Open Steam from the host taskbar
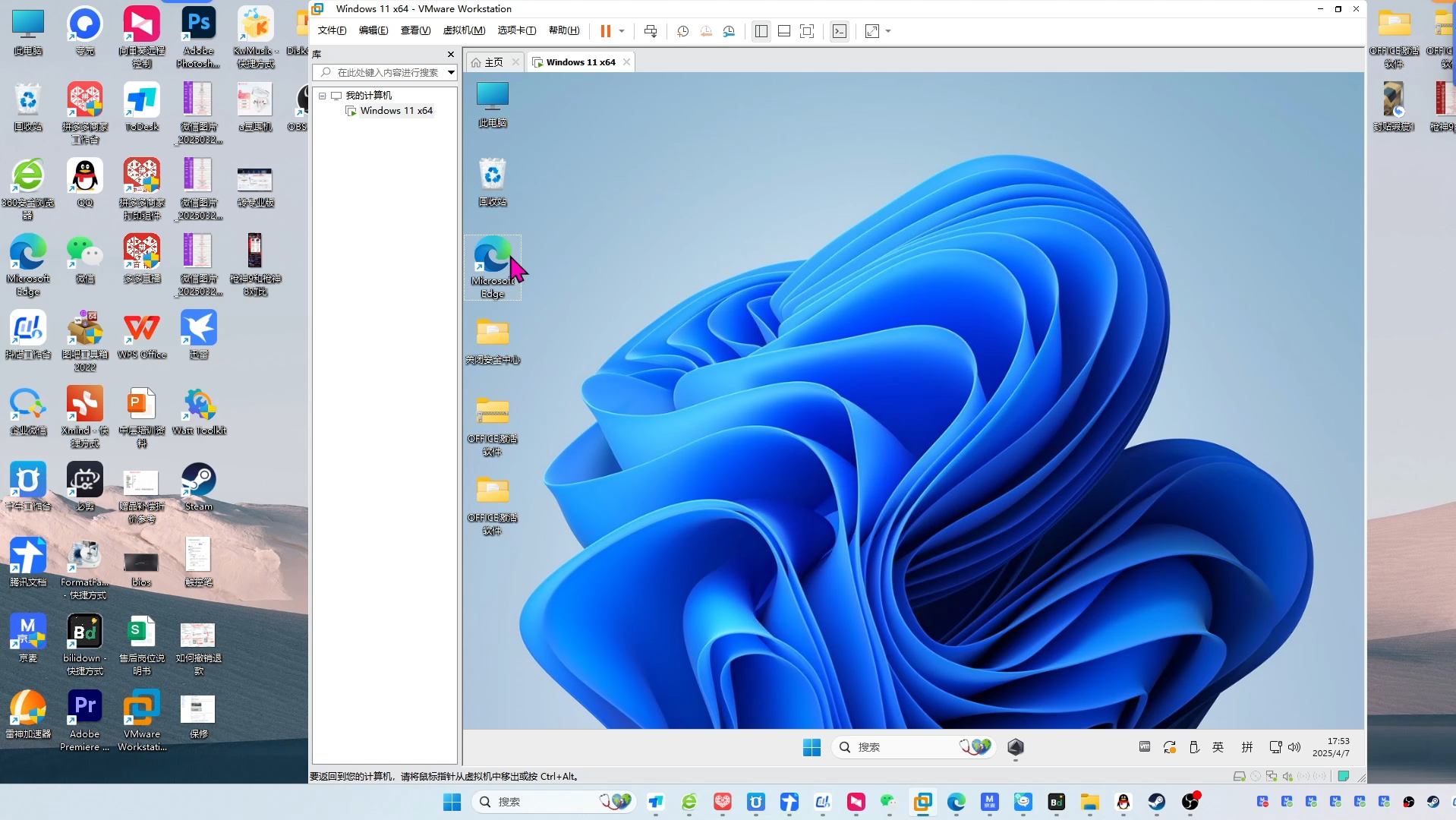Image resolution: width=1456 pixels, height=820 pixels. tap(1156, 802)
